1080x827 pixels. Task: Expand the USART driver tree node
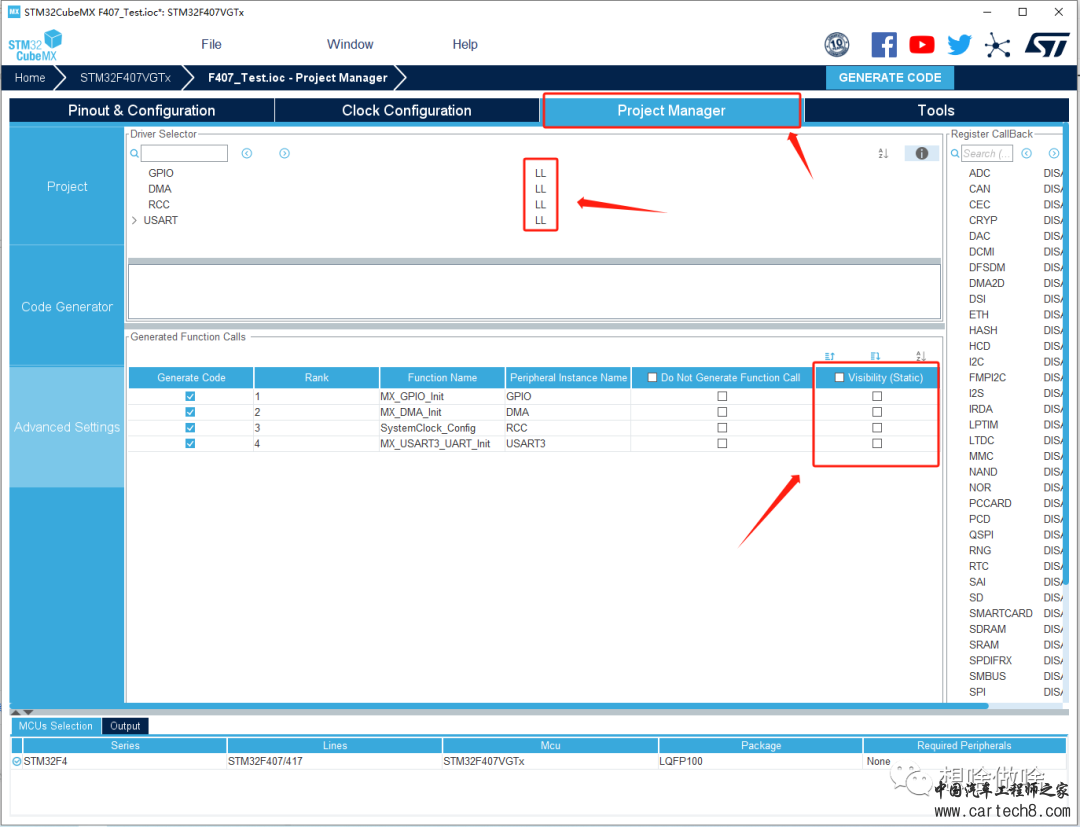point(134,220)
